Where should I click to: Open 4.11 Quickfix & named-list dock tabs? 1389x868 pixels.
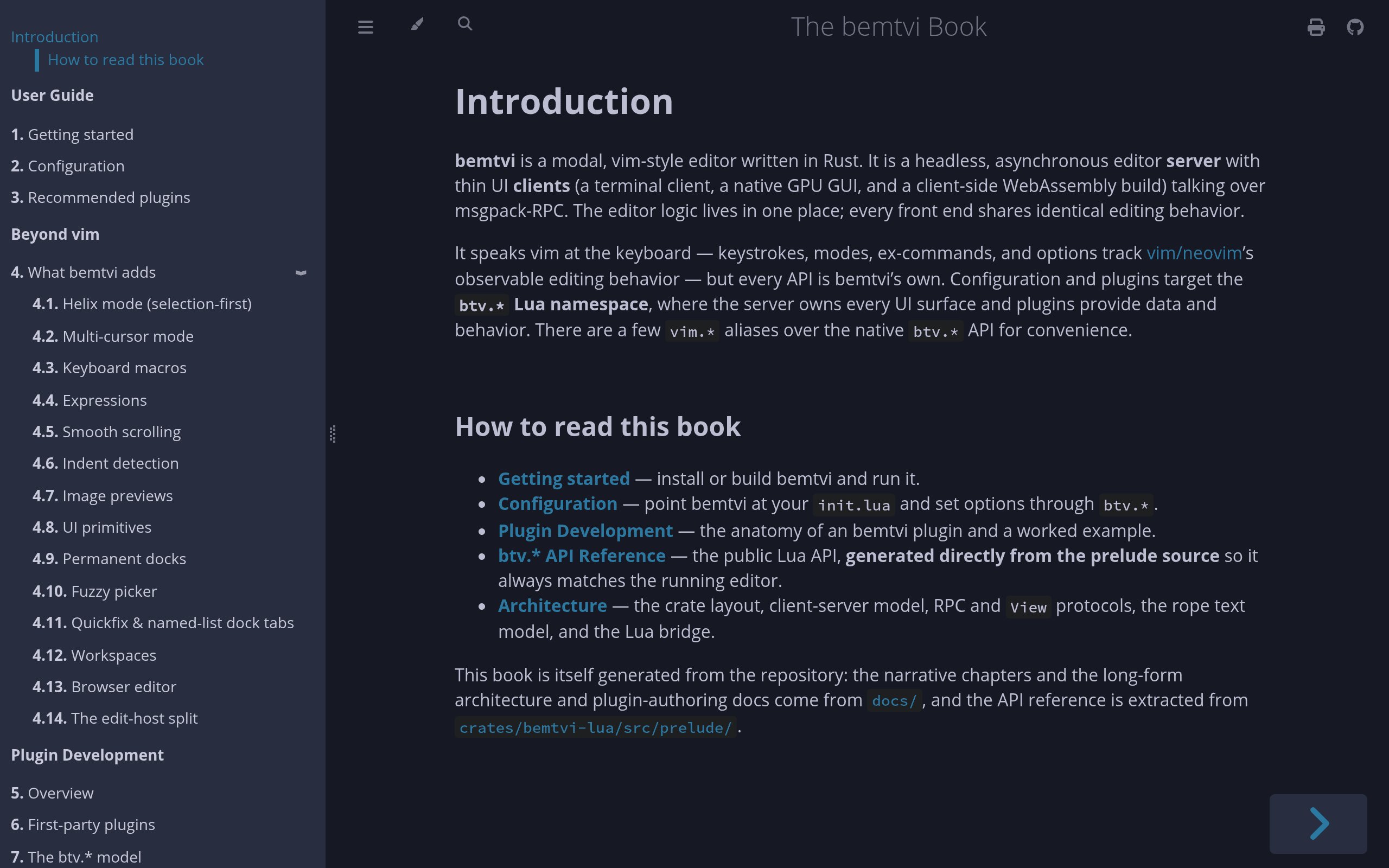[x=163, y=623]
